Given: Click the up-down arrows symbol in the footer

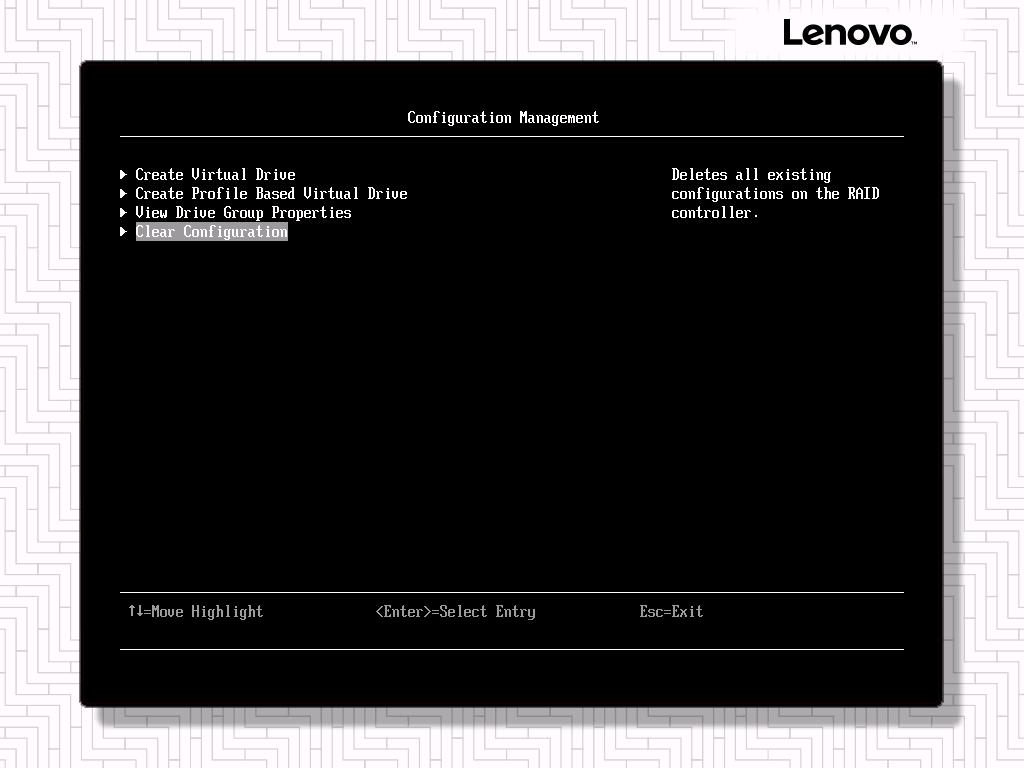Looking at the screenshot, I should coord(135,611).
